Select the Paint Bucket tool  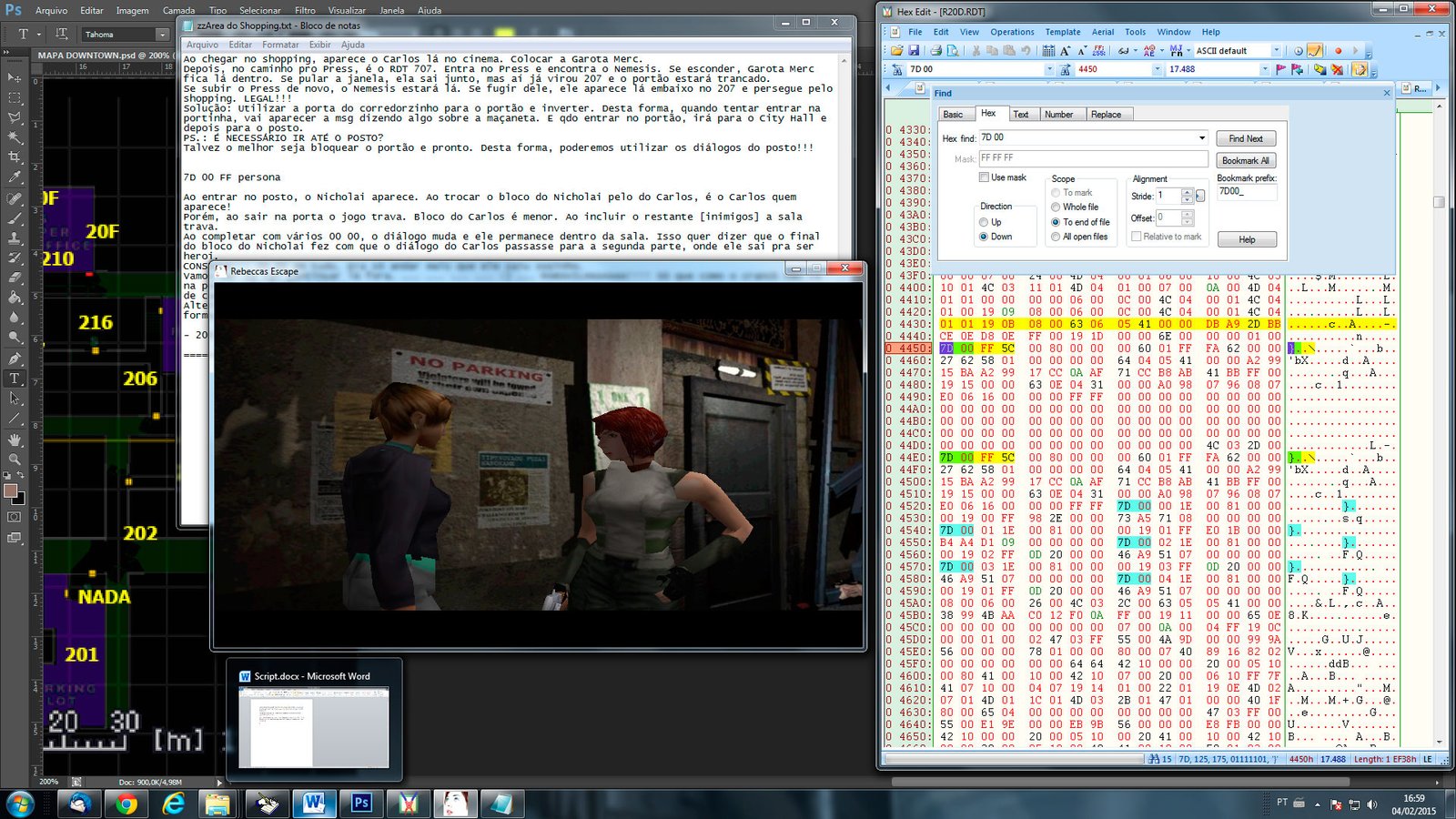(x=15, y=298)
